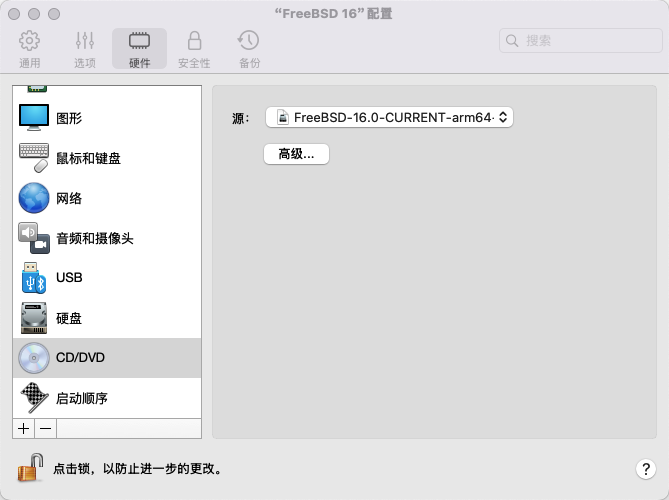Open the 高级... advanced settings

(296, 154)
